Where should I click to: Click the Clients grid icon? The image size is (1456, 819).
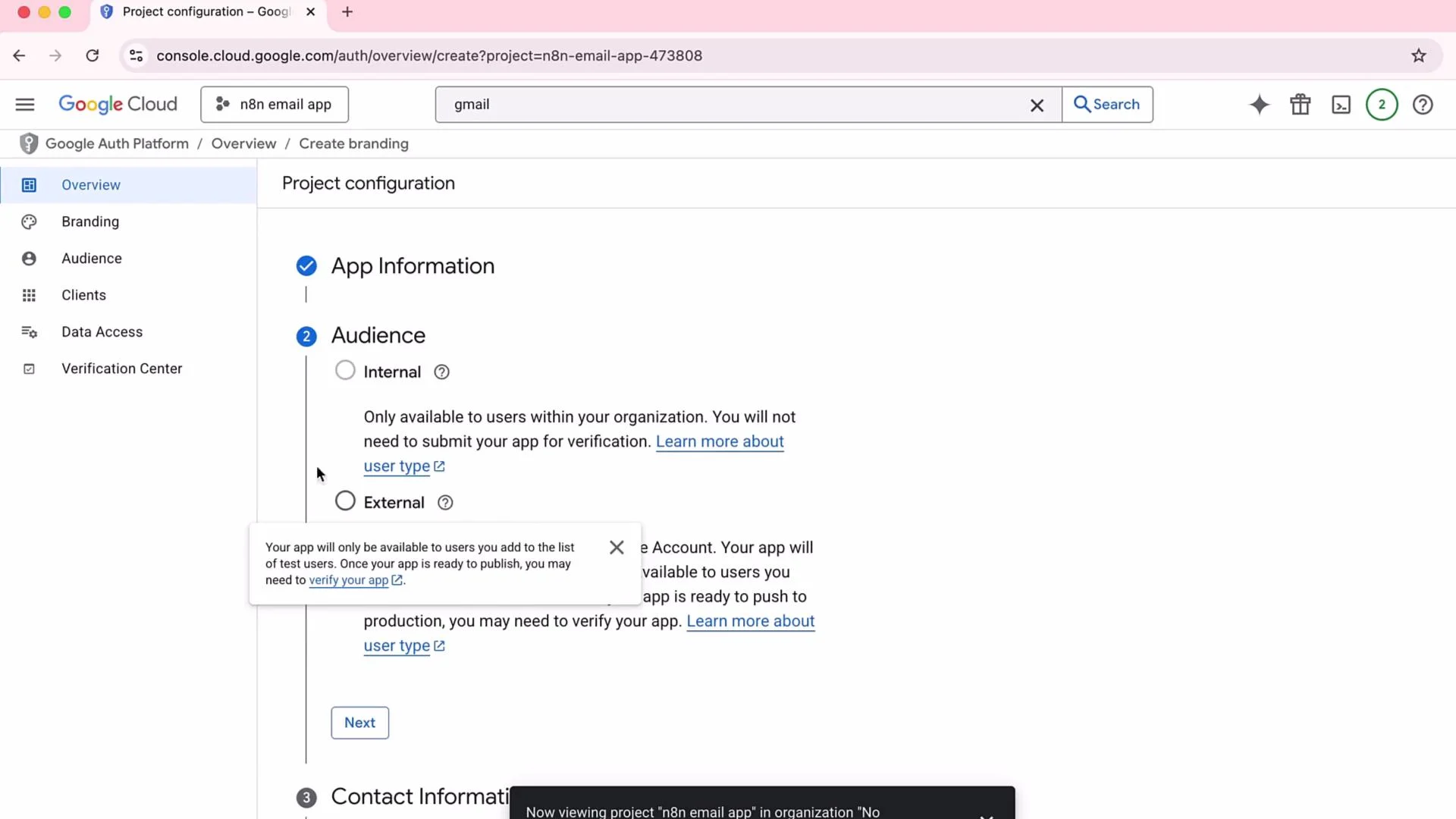[x=29, y=295]
